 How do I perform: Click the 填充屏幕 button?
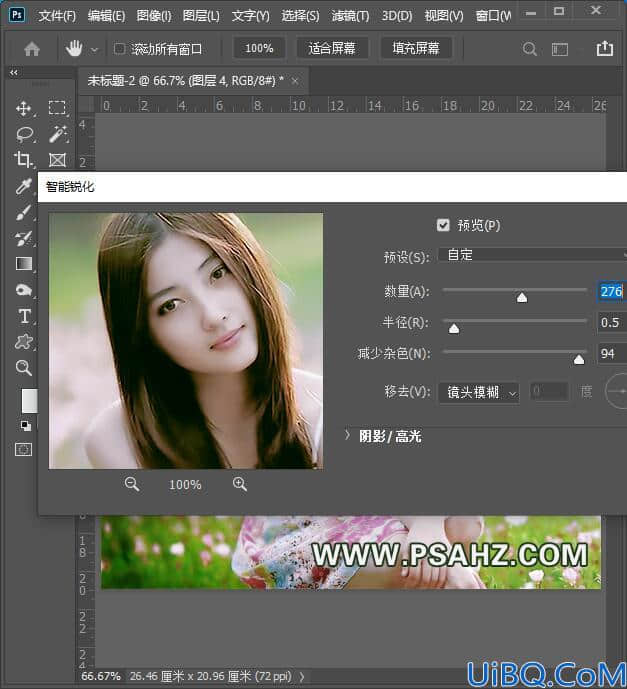[416, 48]
